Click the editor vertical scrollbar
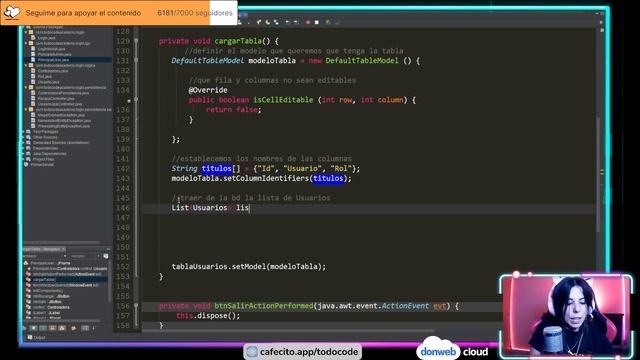 (x=598, y=176)
